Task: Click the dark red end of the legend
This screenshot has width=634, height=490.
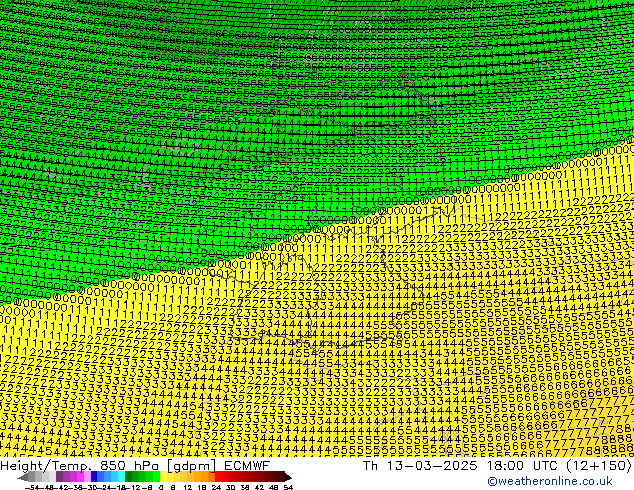Action: point(287,477)
